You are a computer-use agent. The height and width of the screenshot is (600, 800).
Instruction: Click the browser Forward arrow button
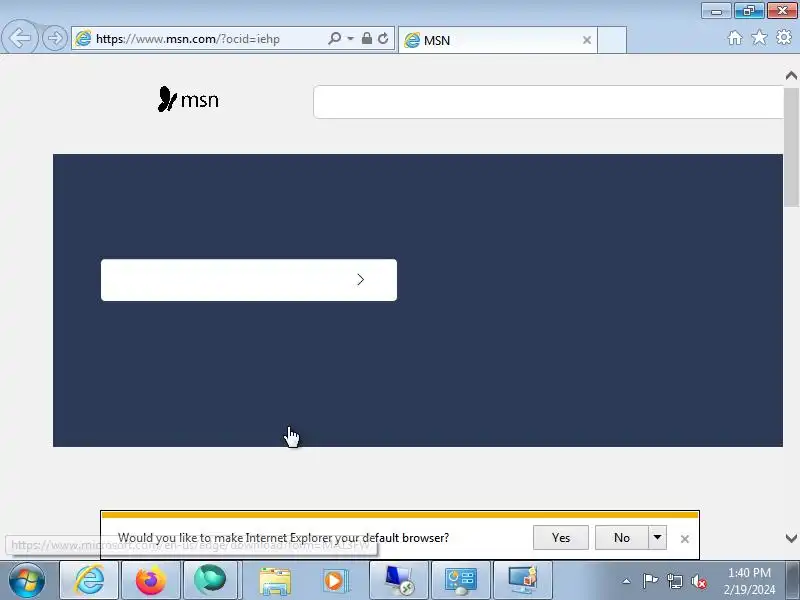tap(55, 38)
